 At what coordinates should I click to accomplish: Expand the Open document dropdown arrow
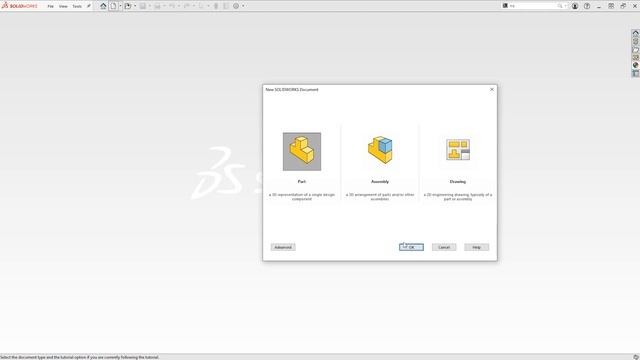[x=135, y=6]
